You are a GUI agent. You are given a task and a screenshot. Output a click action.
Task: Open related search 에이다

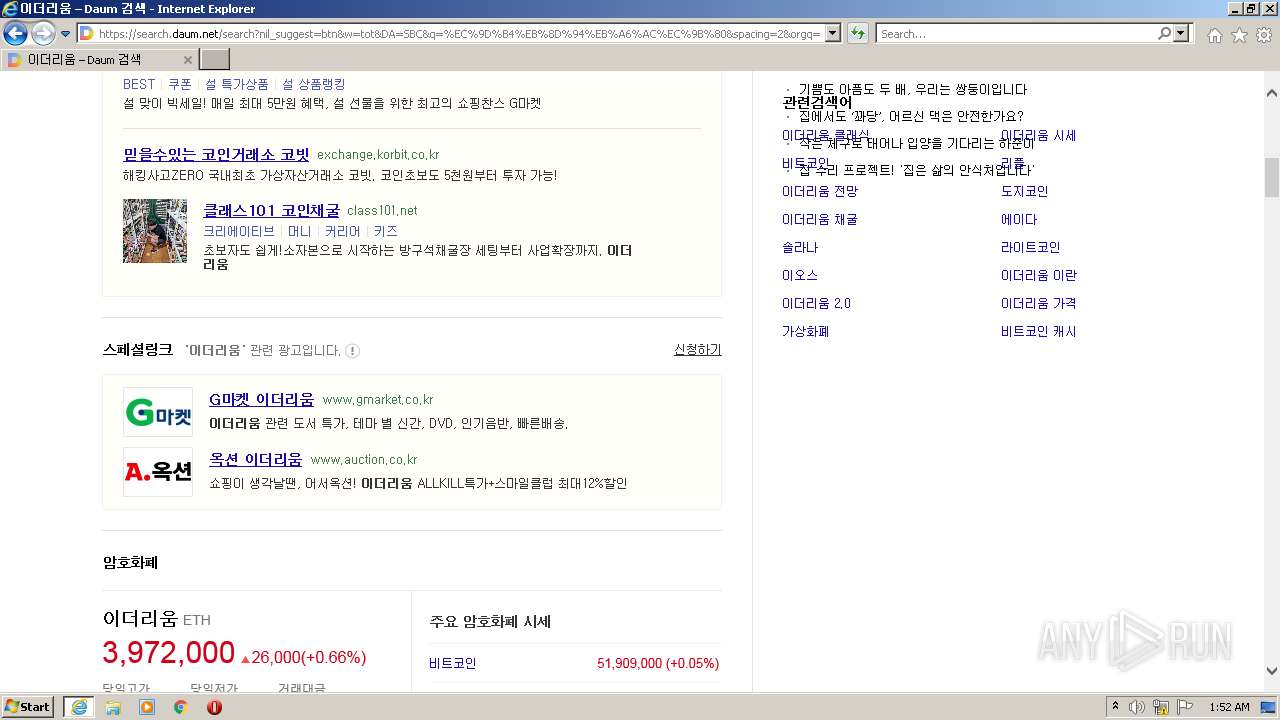click(1019, 219)
